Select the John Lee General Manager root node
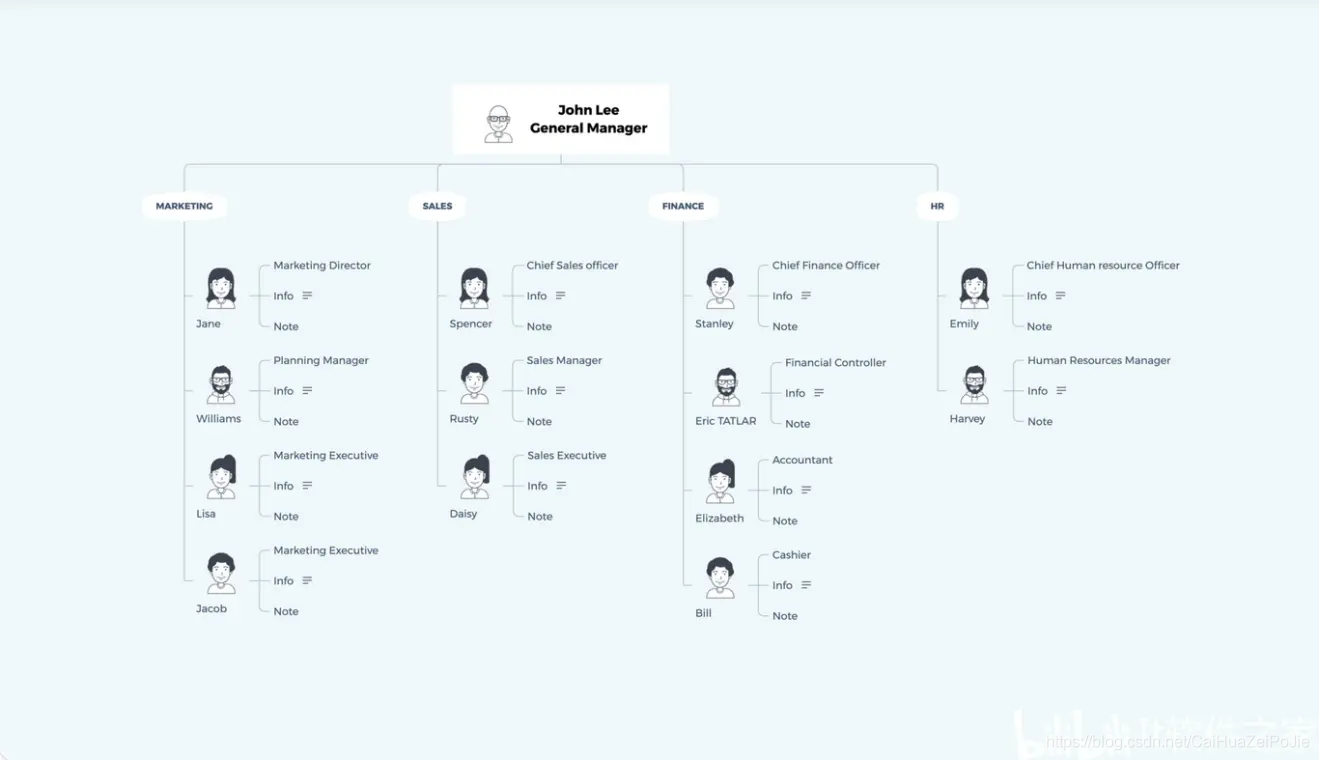The width and height of the screenshot is (1319, 760). (561, 119)
